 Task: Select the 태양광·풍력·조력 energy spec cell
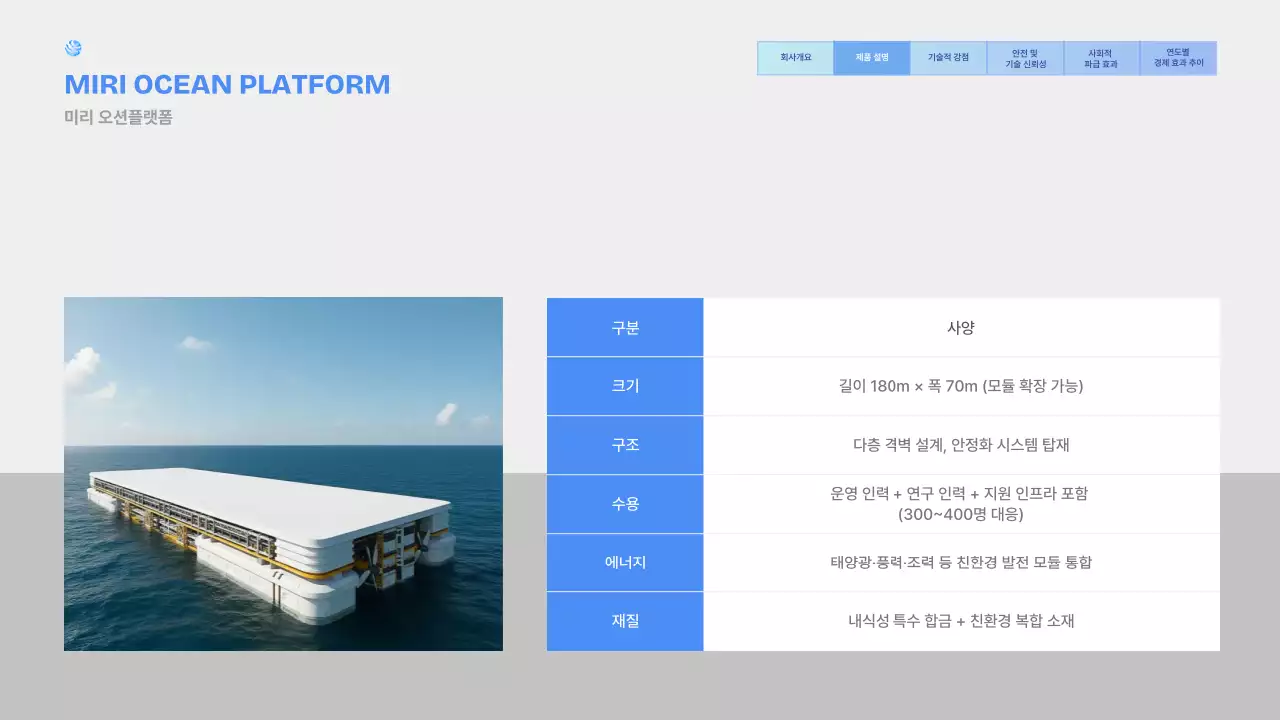(x=961, y=562)
